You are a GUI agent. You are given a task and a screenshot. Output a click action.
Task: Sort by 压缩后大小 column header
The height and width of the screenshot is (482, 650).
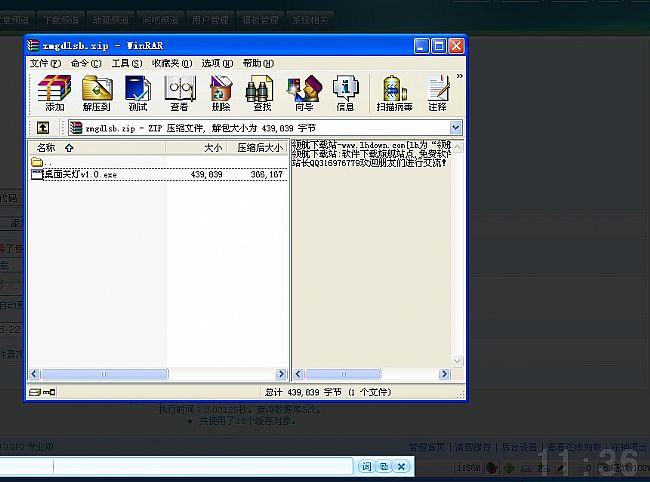[257, 148]
